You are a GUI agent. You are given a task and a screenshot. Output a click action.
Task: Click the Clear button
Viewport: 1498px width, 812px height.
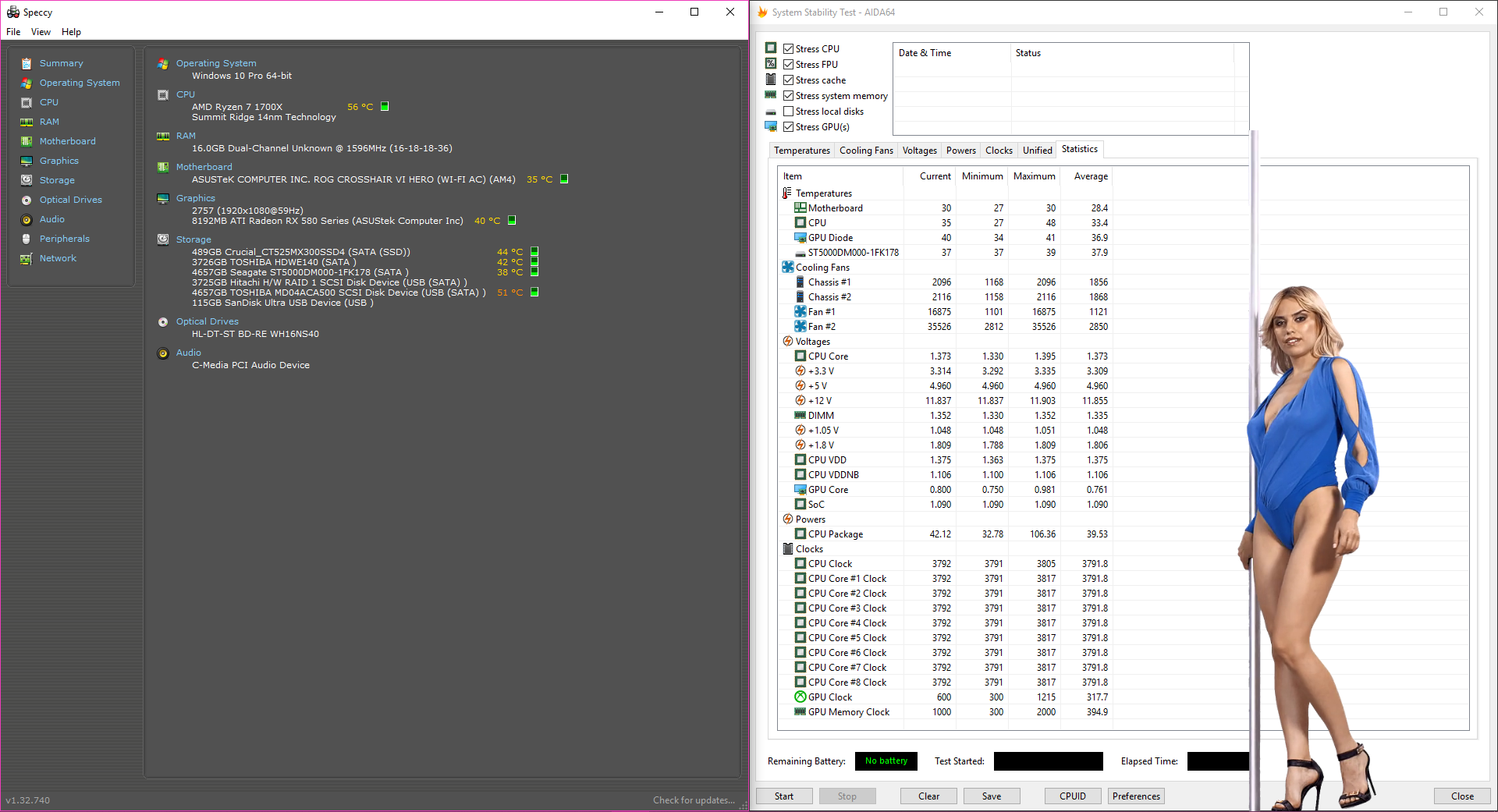[x=928, y=796]
